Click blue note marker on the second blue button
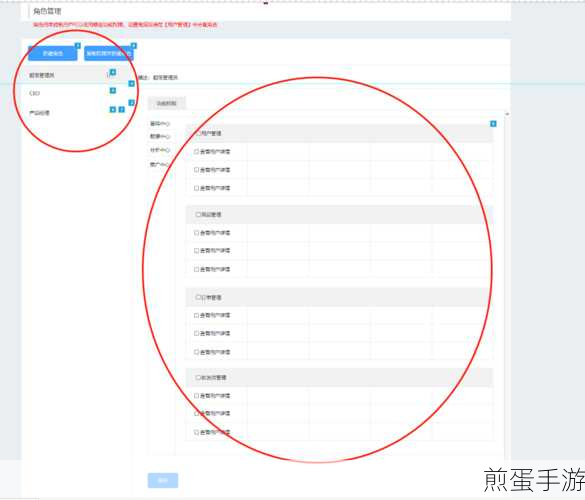The width and height of the screenshot is (585, 500). click(134, 46)
